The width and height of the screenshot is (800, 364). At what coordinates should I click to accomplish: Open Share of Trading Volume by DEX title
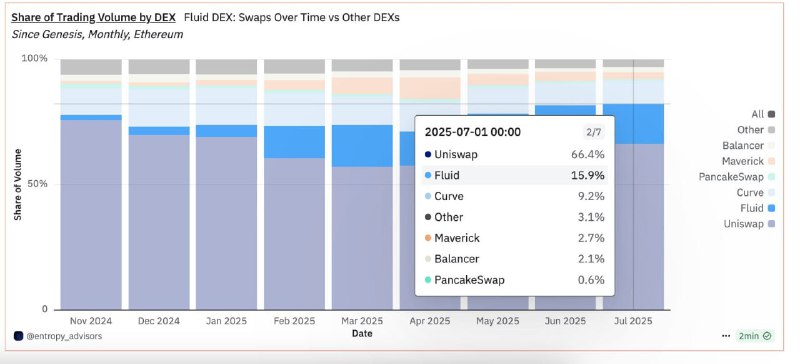pos(93,17)
